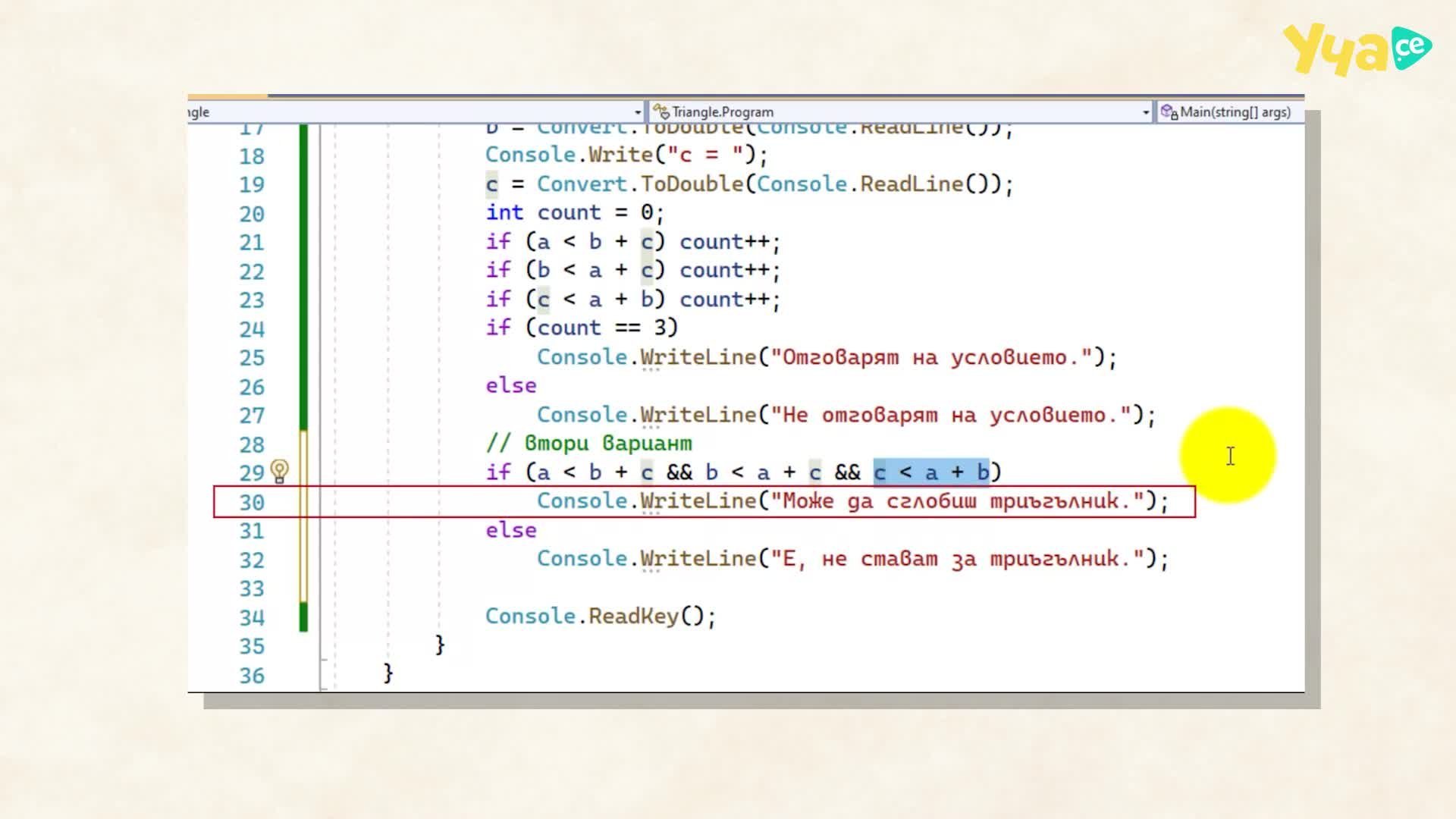Click 'ReadLine' on line 19
The image size is (1456, 819).
[912, 184]
